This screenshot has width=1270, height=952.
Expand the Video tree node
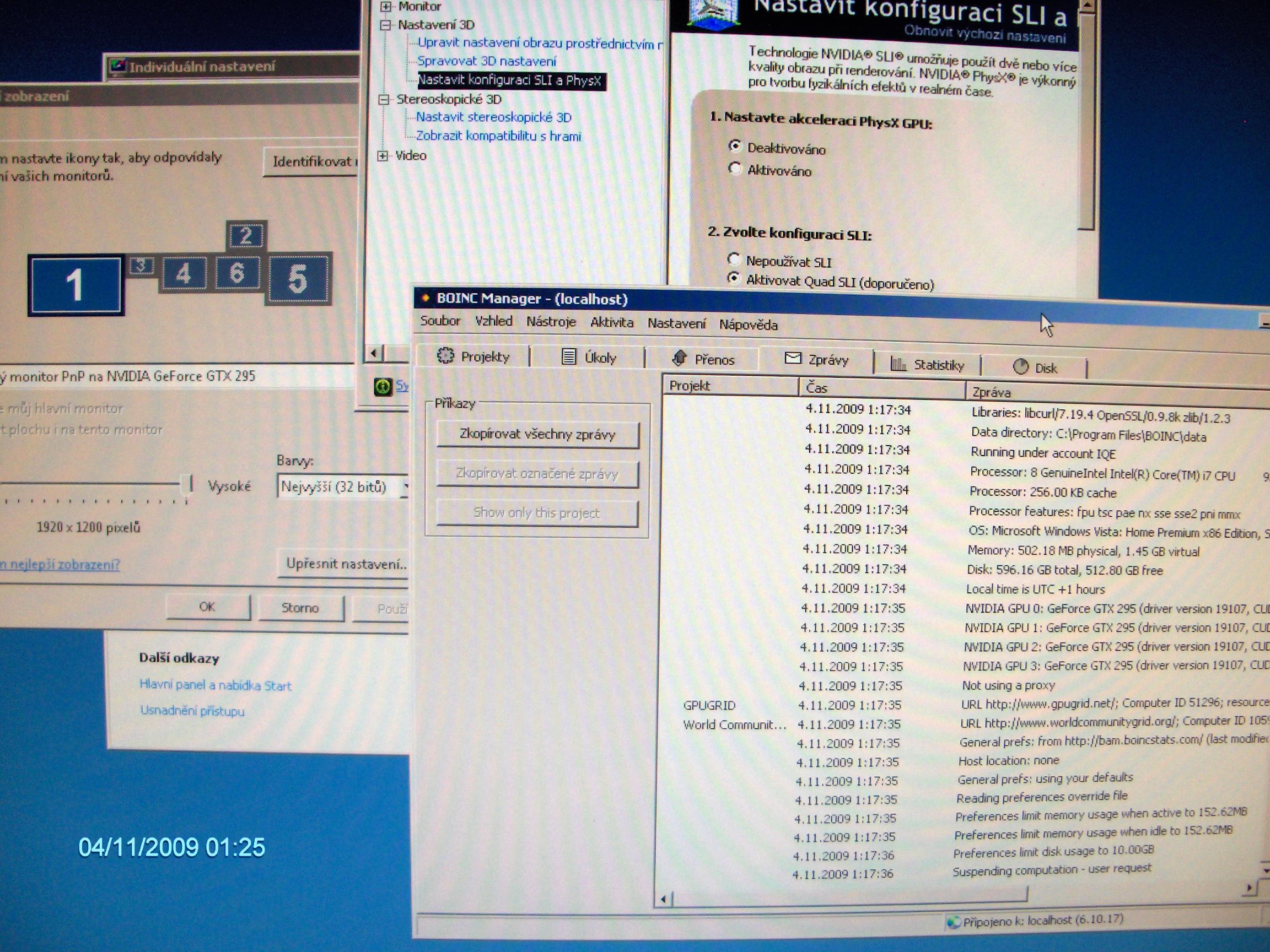click(x=383, y=155)
